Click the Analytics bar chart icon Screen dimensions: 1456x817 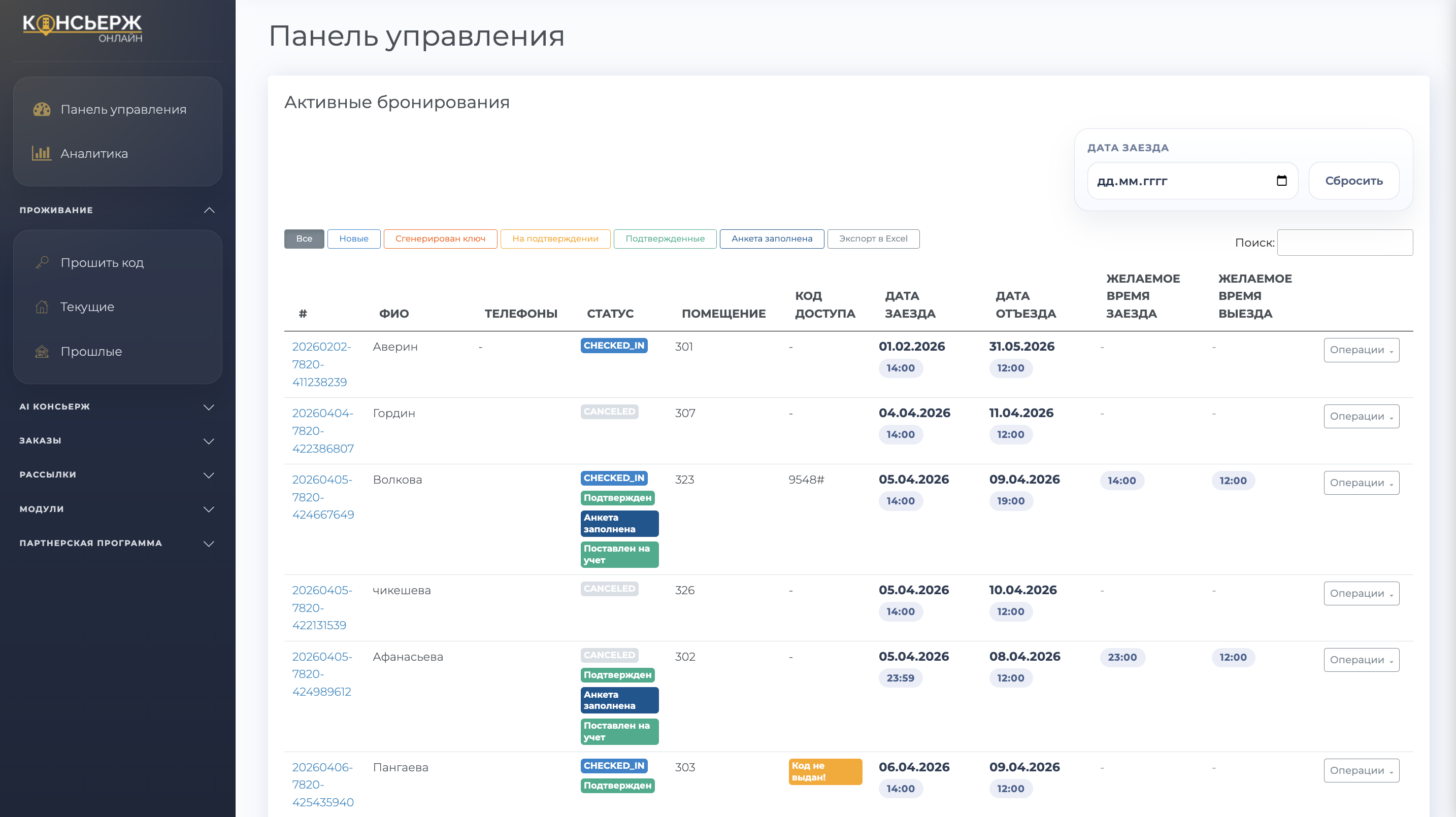coord(42,153)
